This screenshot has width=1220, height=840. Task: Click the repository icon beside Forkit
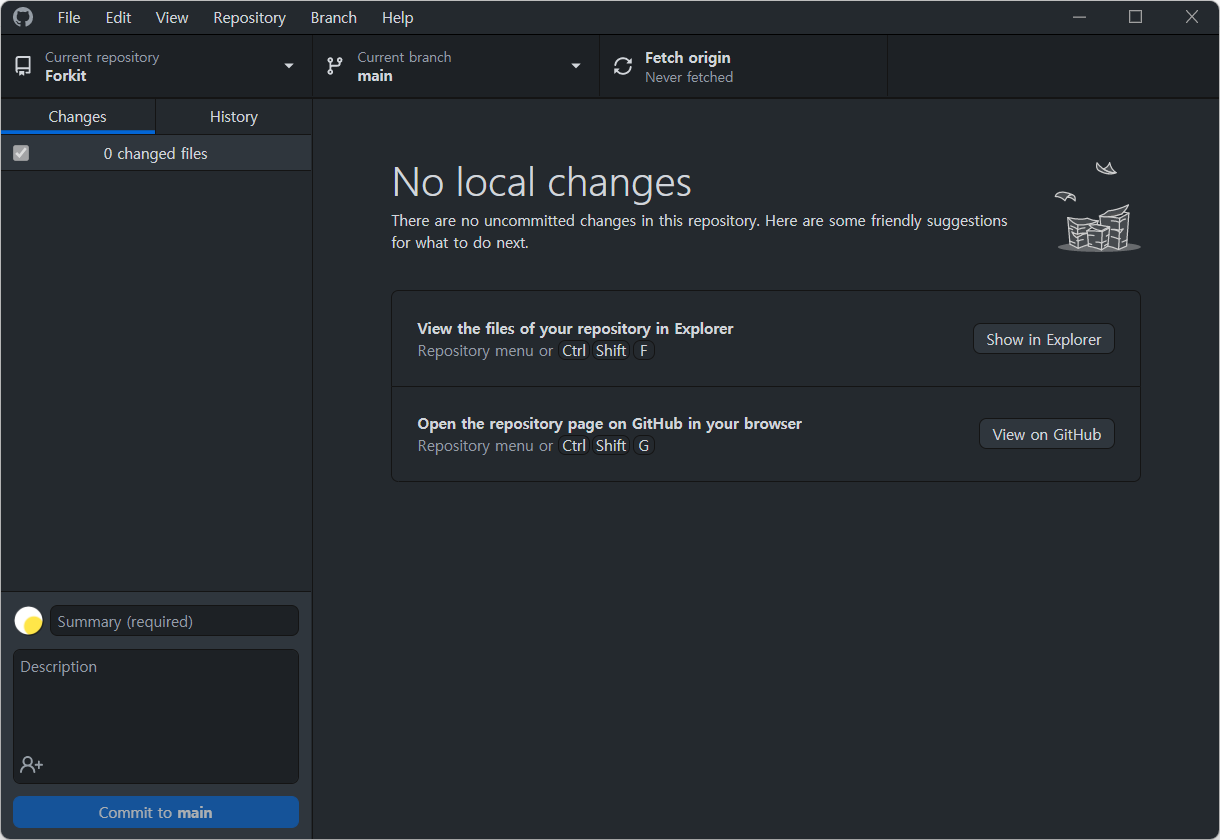point(23,66)
